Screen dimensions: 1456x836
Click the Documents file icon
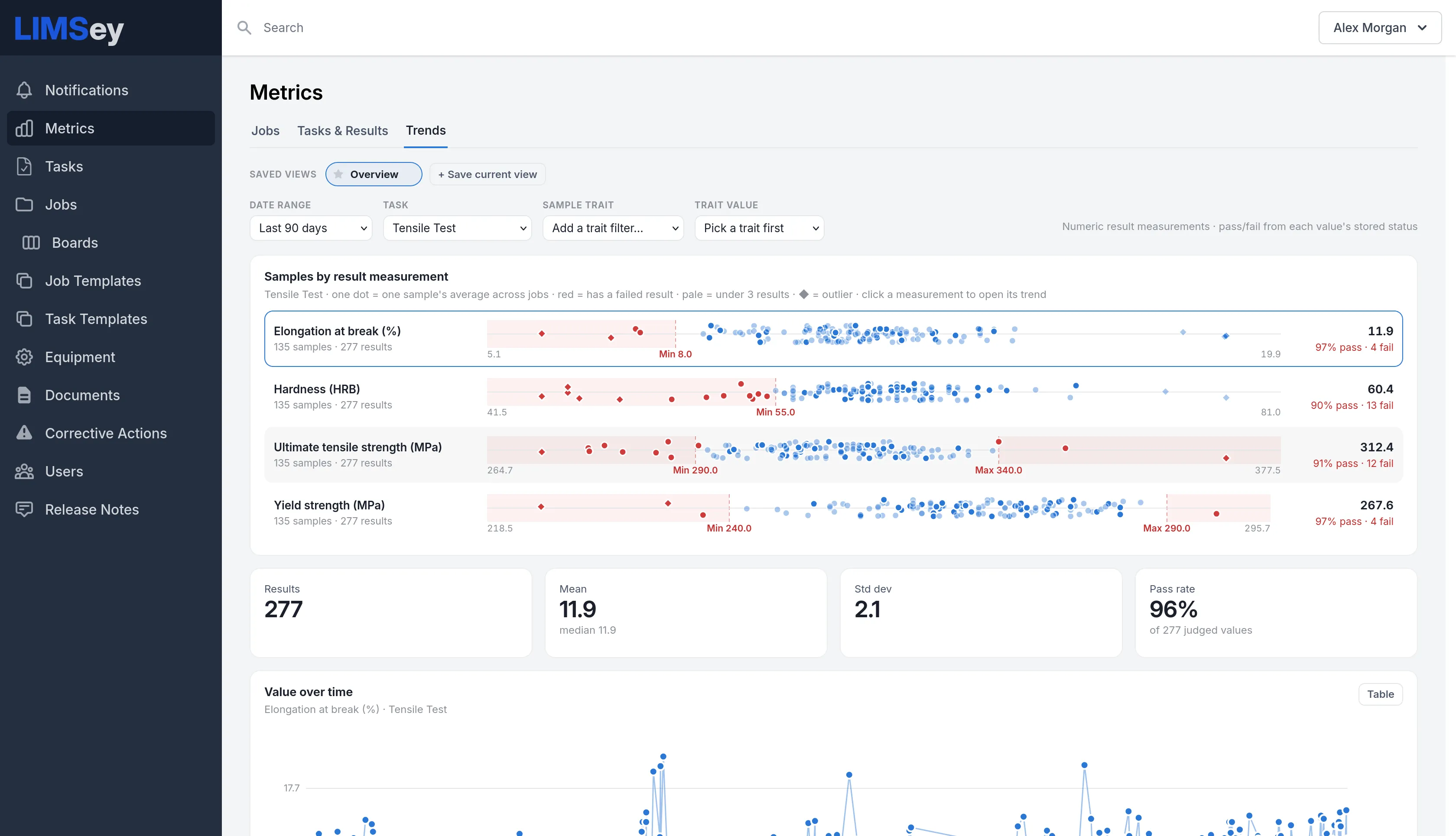coord(24,395)
